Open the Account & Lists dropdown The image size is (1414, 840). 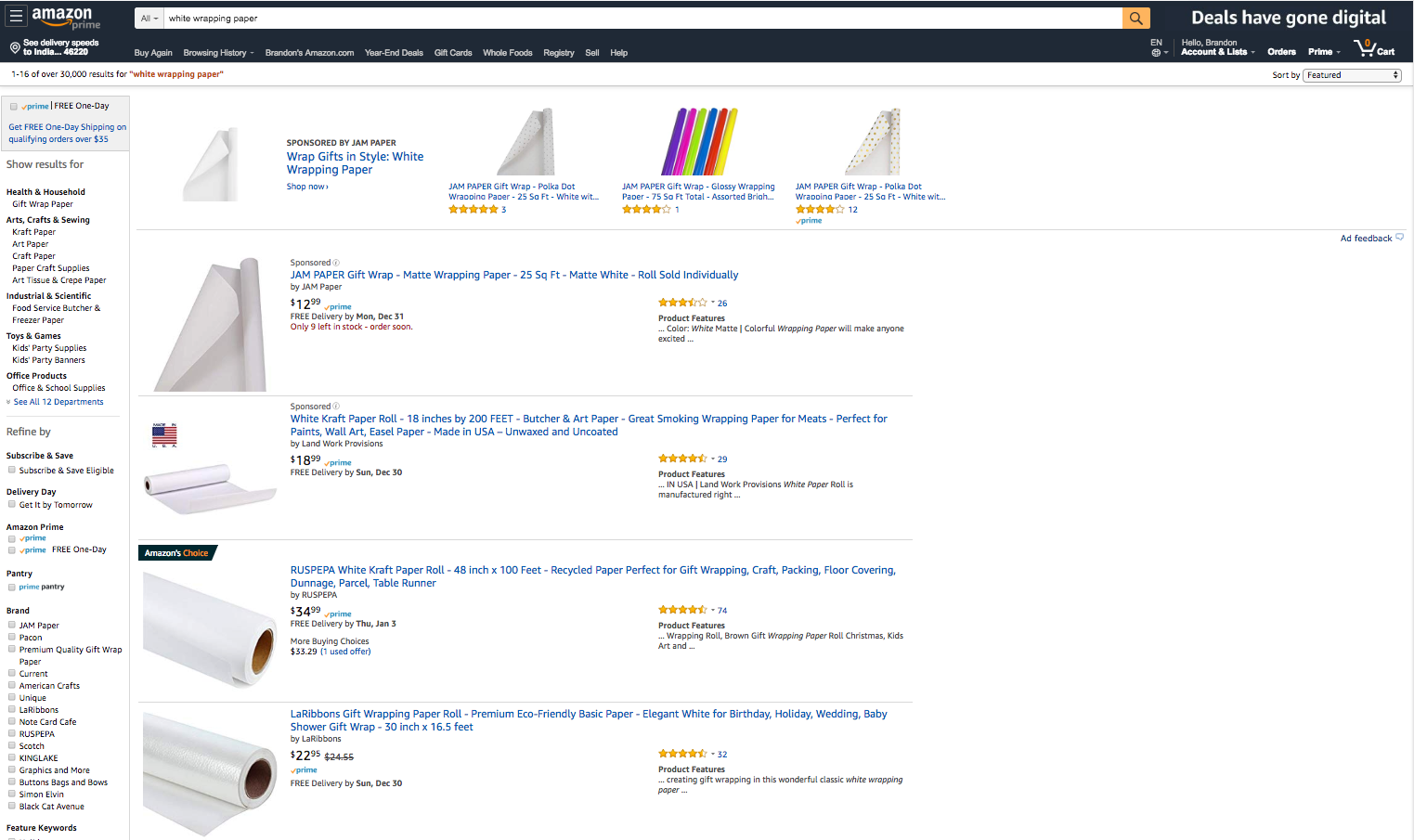(x=1217, y=52)
